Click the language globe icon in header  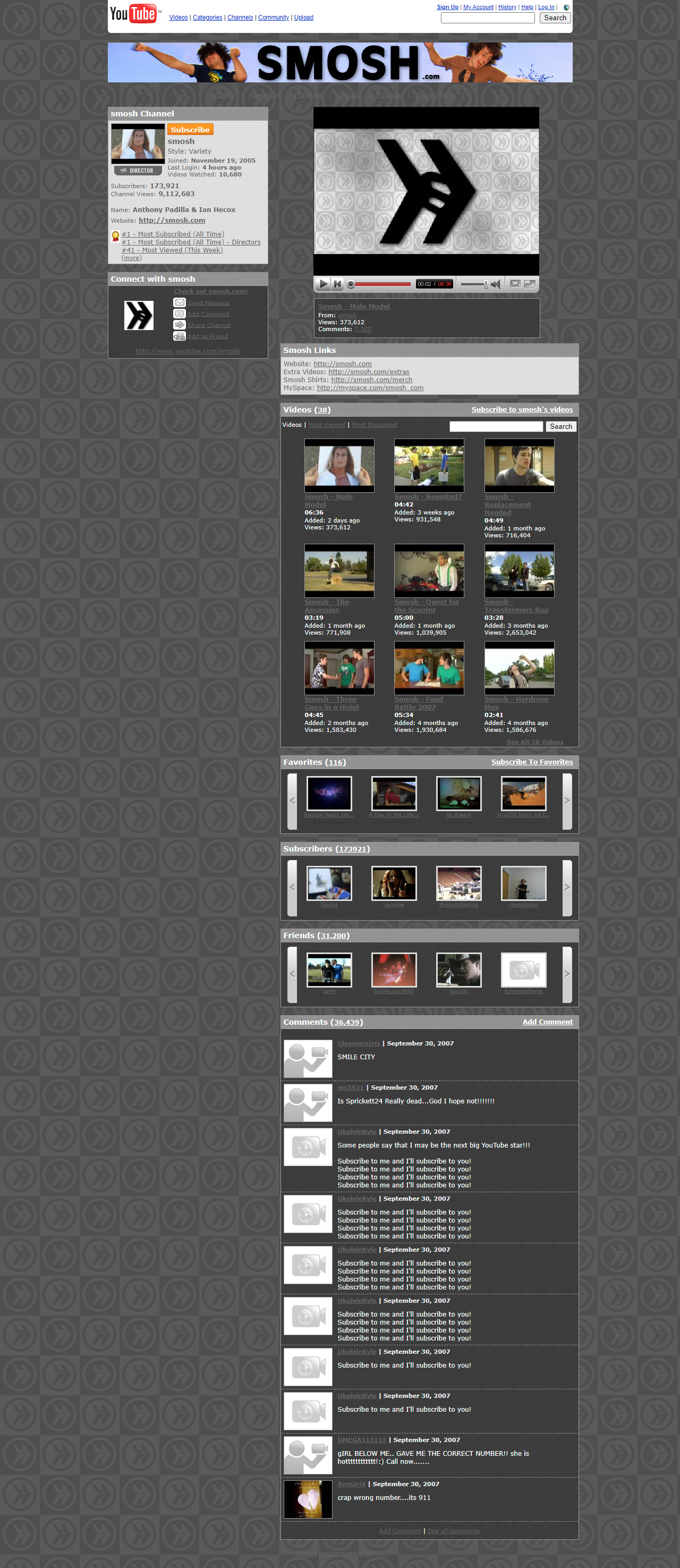pos(566,7)
